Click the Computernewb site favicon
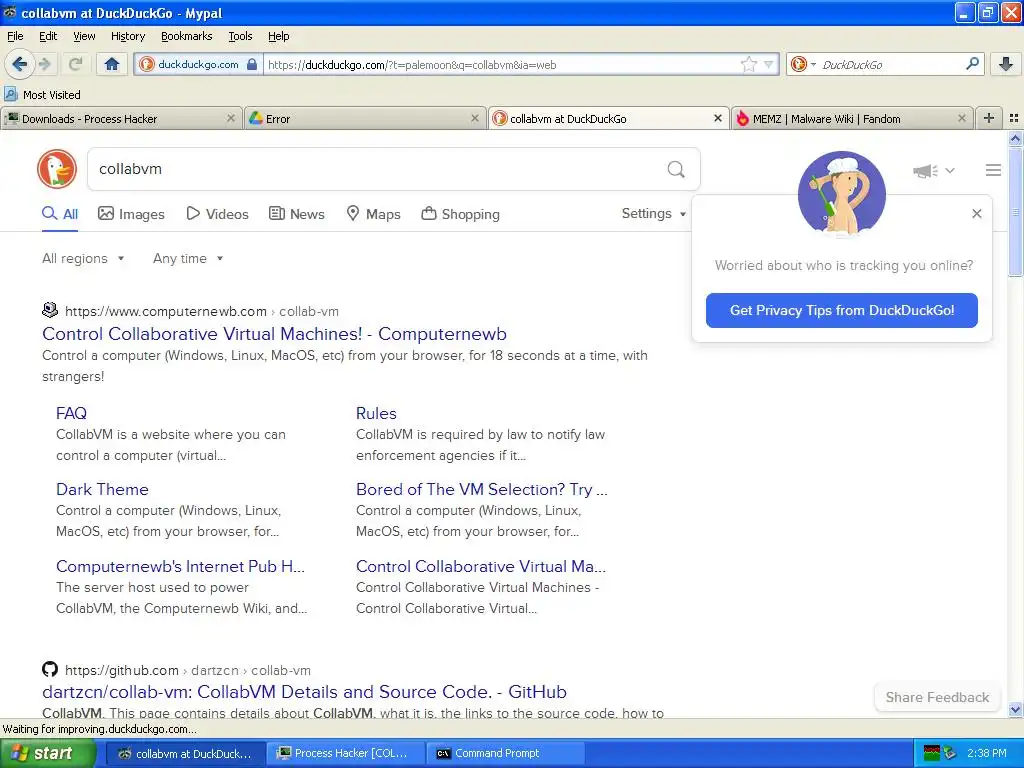This screenshot has width=1024, height=768. click(50, 310)
